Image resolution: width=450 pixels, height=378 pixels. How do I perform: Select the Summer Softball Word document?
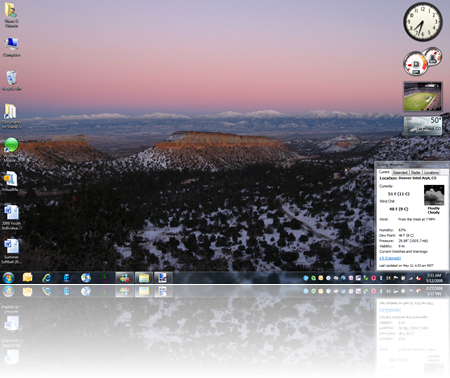(11, 251)
